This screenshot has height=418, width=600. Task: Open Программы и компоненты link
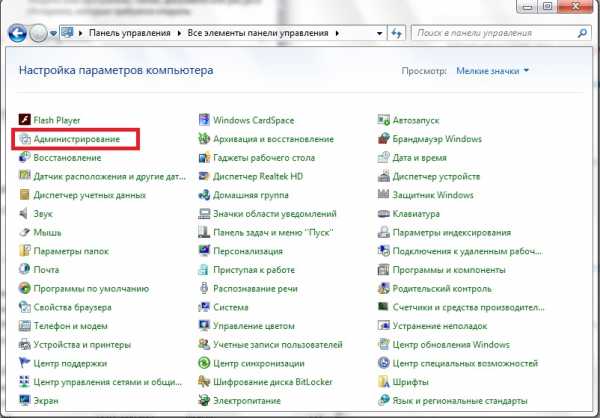[x=449, y=270]
